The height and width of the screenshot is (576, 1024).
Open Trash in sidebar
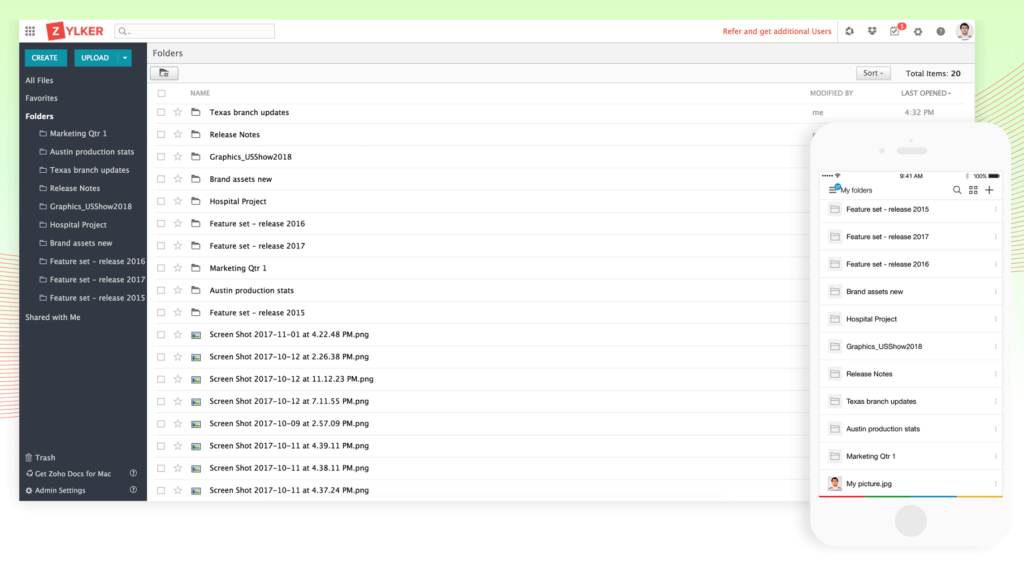click(x=40, y=458)
